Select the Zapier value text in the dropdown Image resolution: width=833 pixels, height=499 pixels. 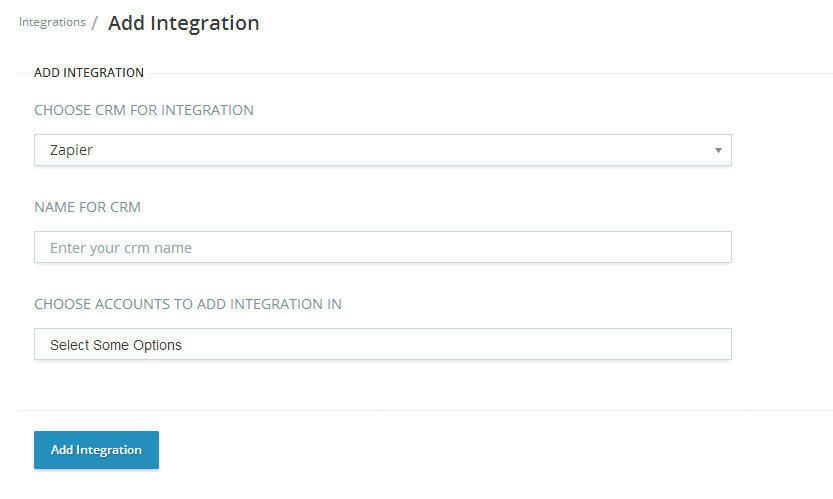pyautogui.click(x=71, y=150)
